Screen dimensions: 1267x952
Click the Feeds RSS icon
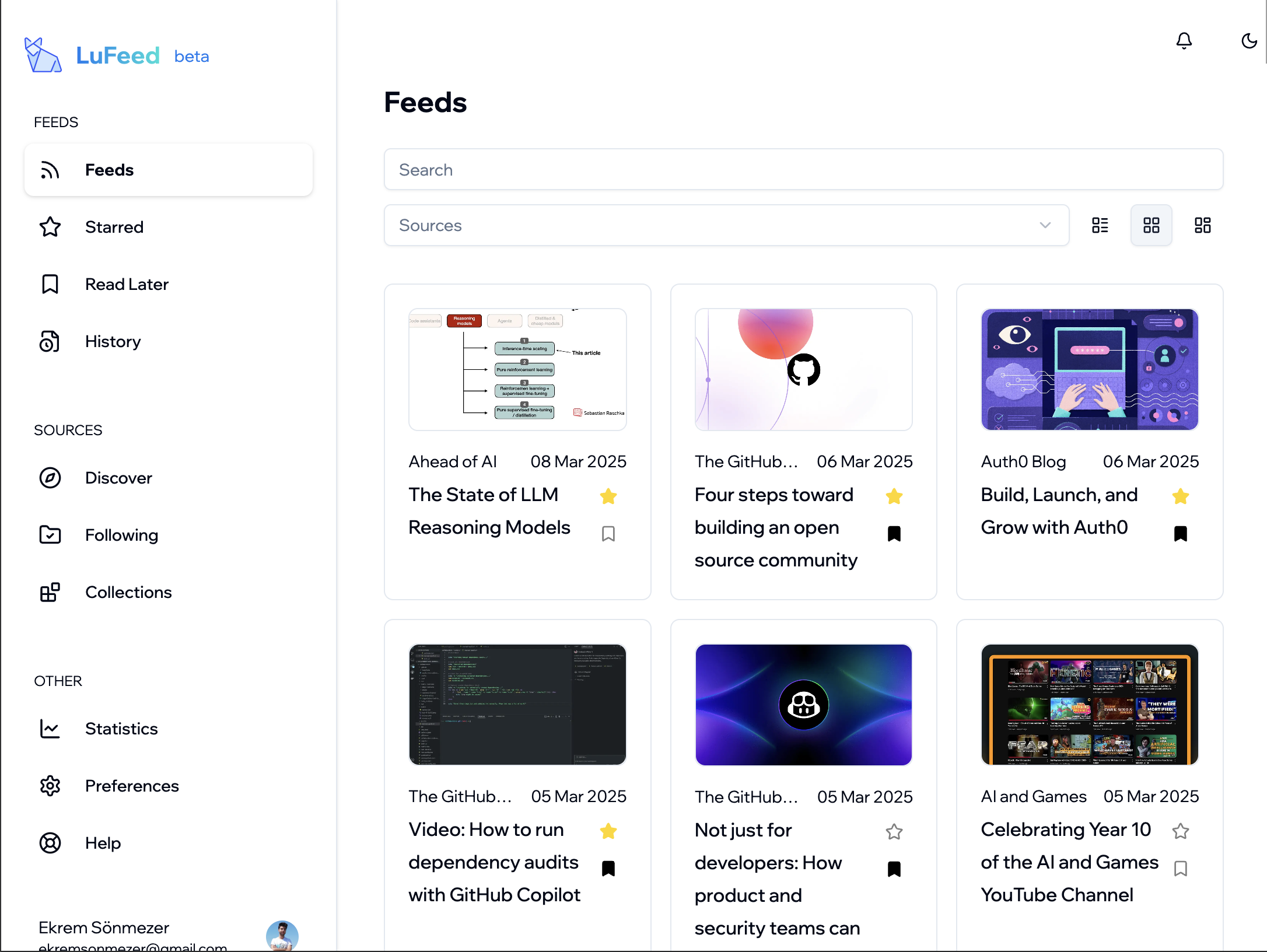click(50, 170)
